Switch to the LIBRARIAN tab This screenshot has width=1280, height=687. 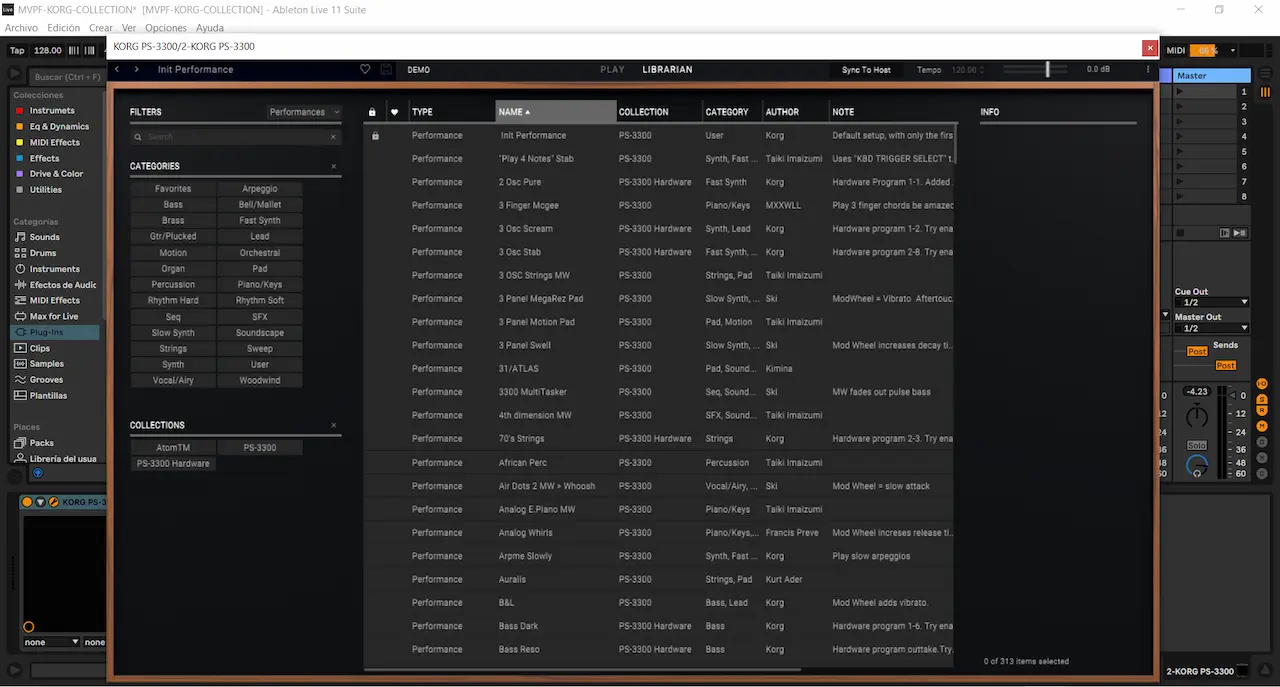pyautogui.click(x=667, y=70)
